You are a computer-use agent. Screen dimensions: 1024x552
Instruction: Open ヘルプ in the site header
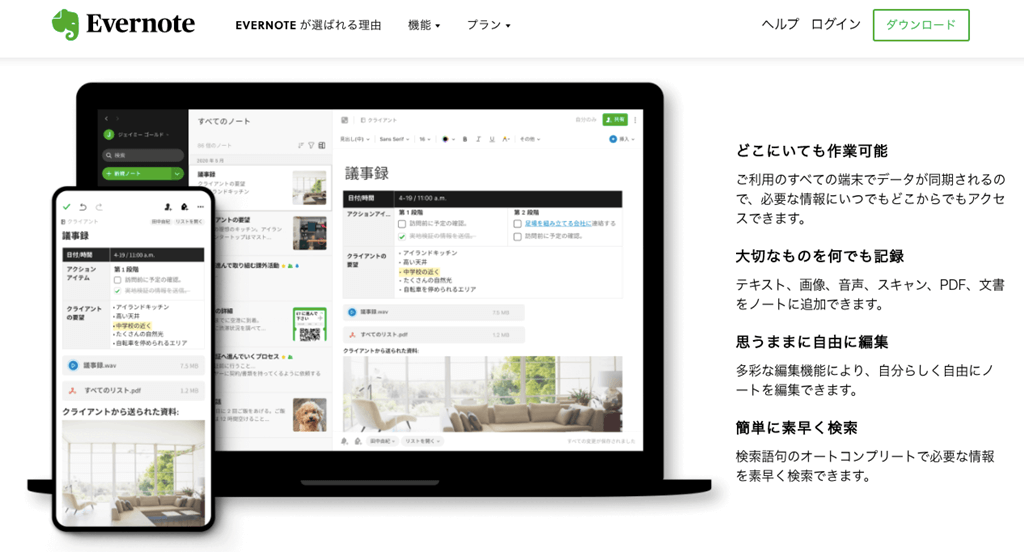coord(780,24)
